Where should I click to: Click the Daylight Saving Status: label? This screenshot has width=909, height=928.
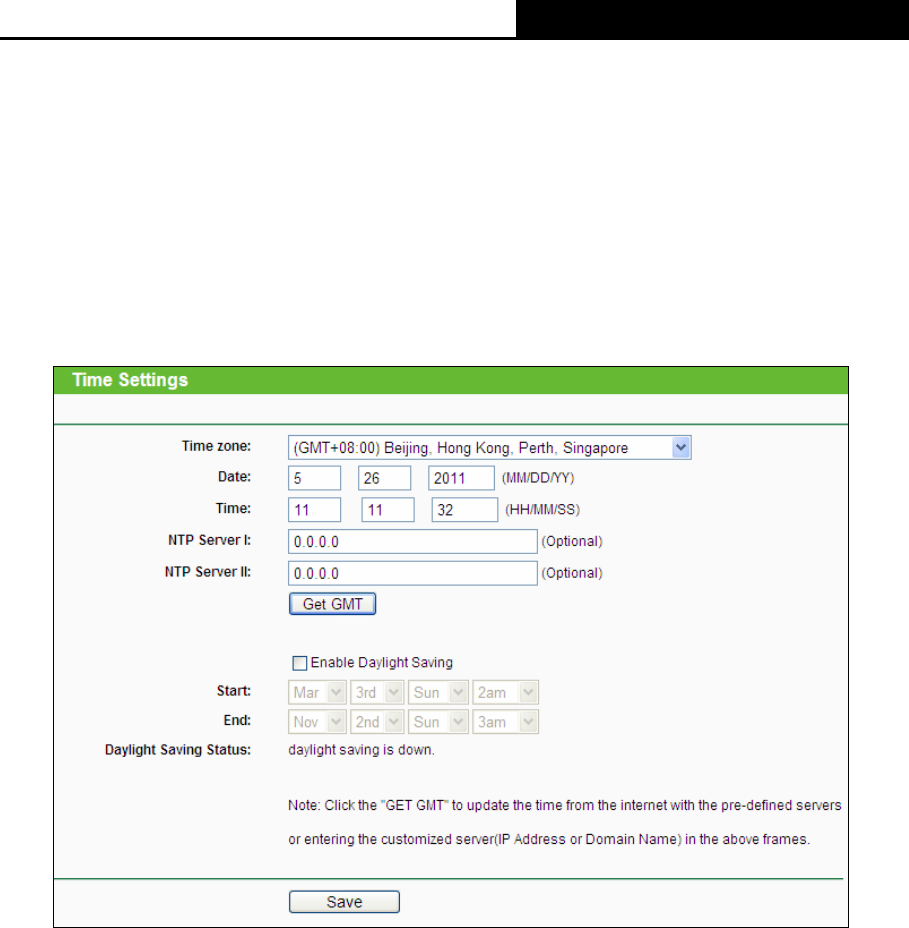click(x=178, y=750)
